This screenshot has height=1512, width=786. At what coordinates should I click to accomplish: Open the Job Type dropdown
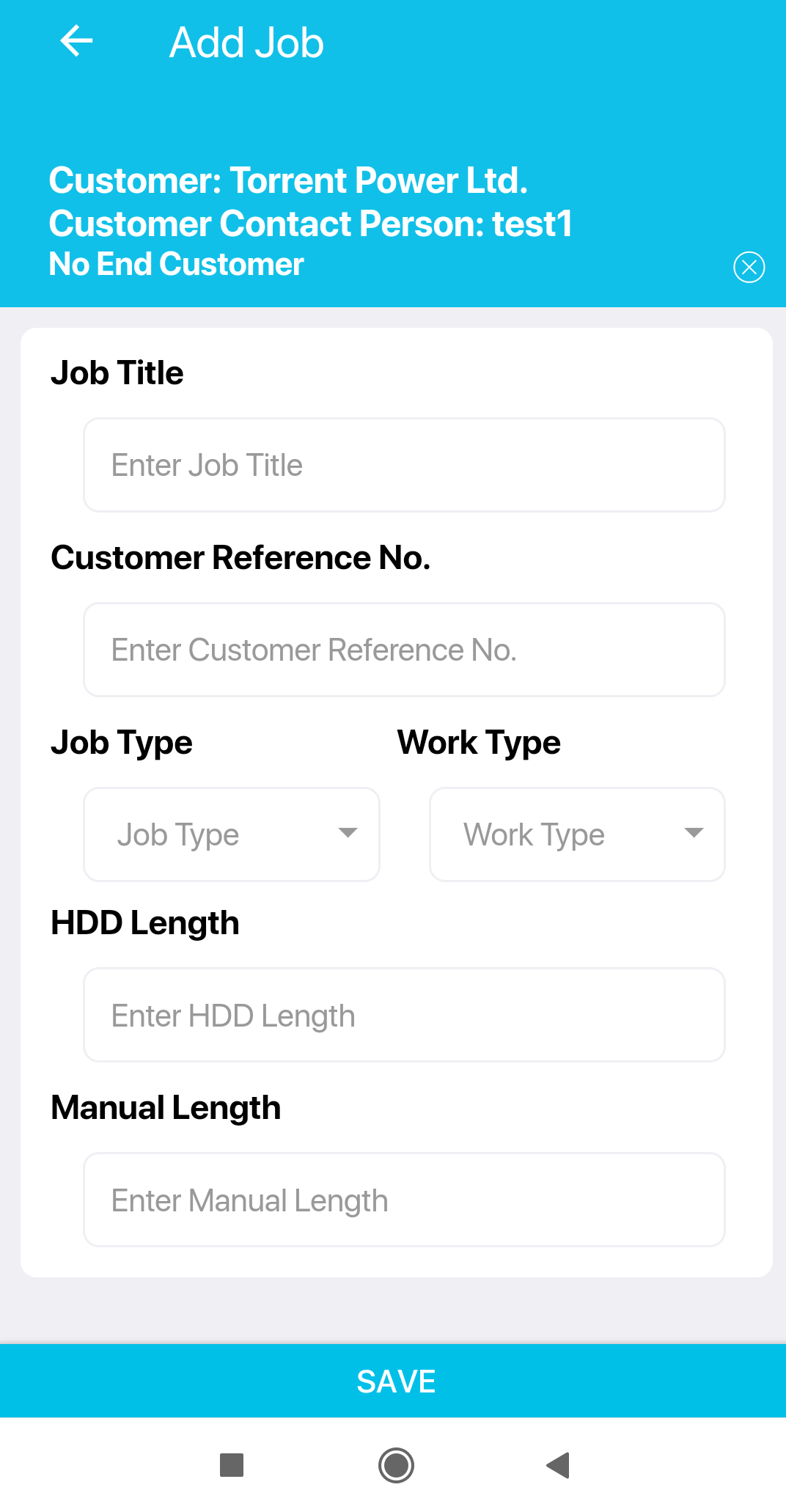(x=232, y=834)
